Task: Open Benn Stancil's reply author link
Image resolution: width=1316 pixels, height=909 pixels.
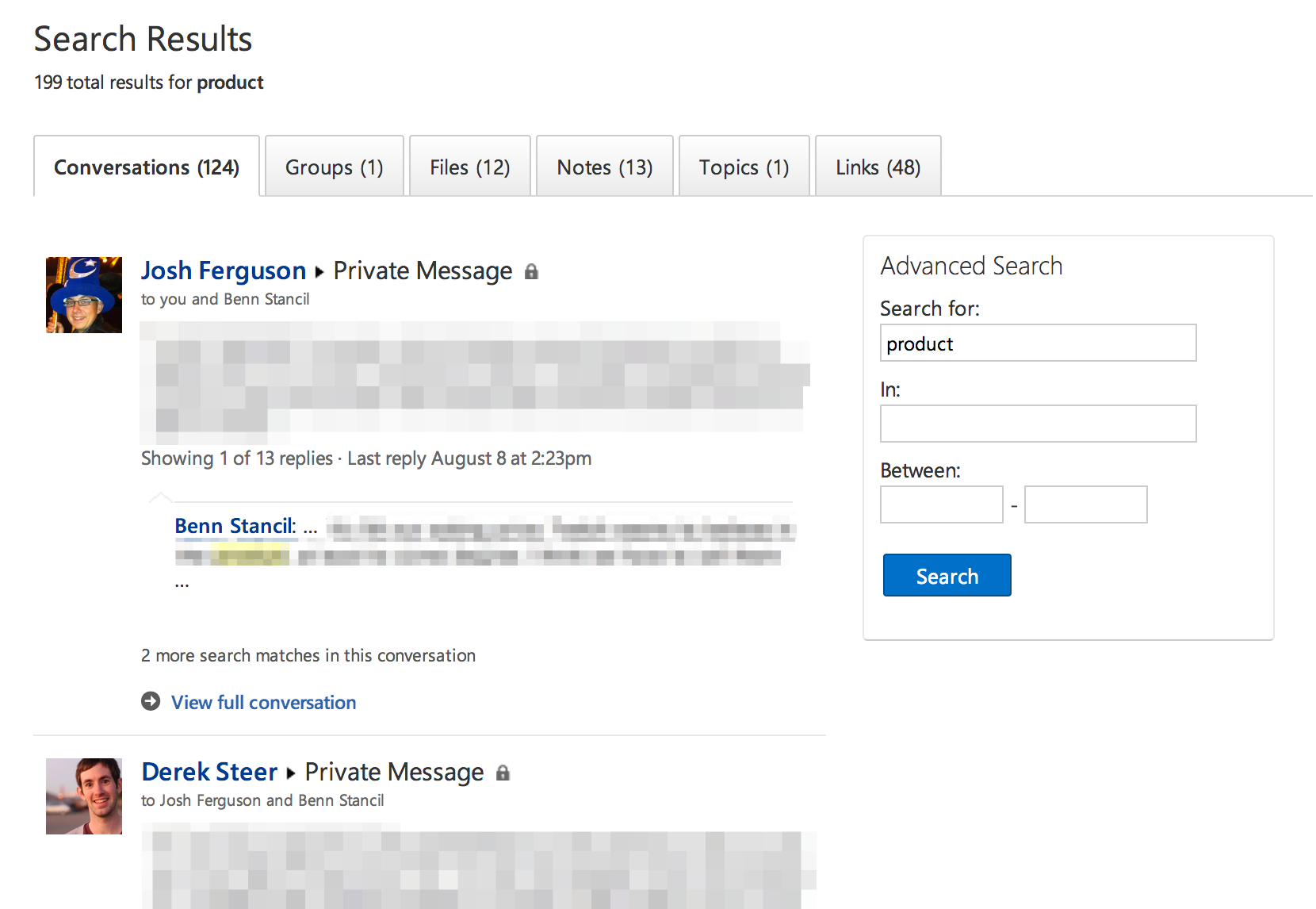Action: point(235,526)
